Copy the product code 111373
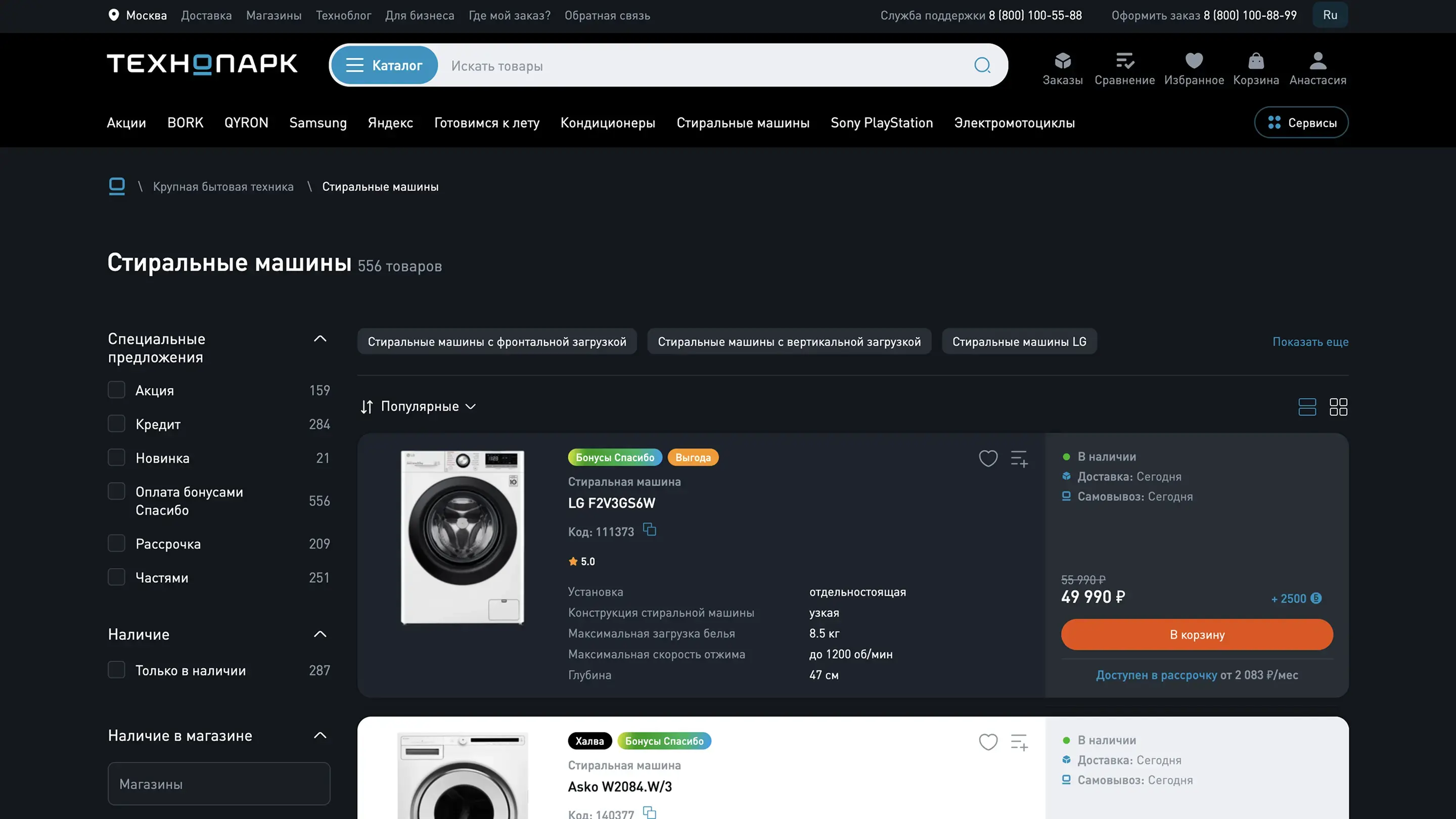The image size is (1456, 819). coord(650,530)
